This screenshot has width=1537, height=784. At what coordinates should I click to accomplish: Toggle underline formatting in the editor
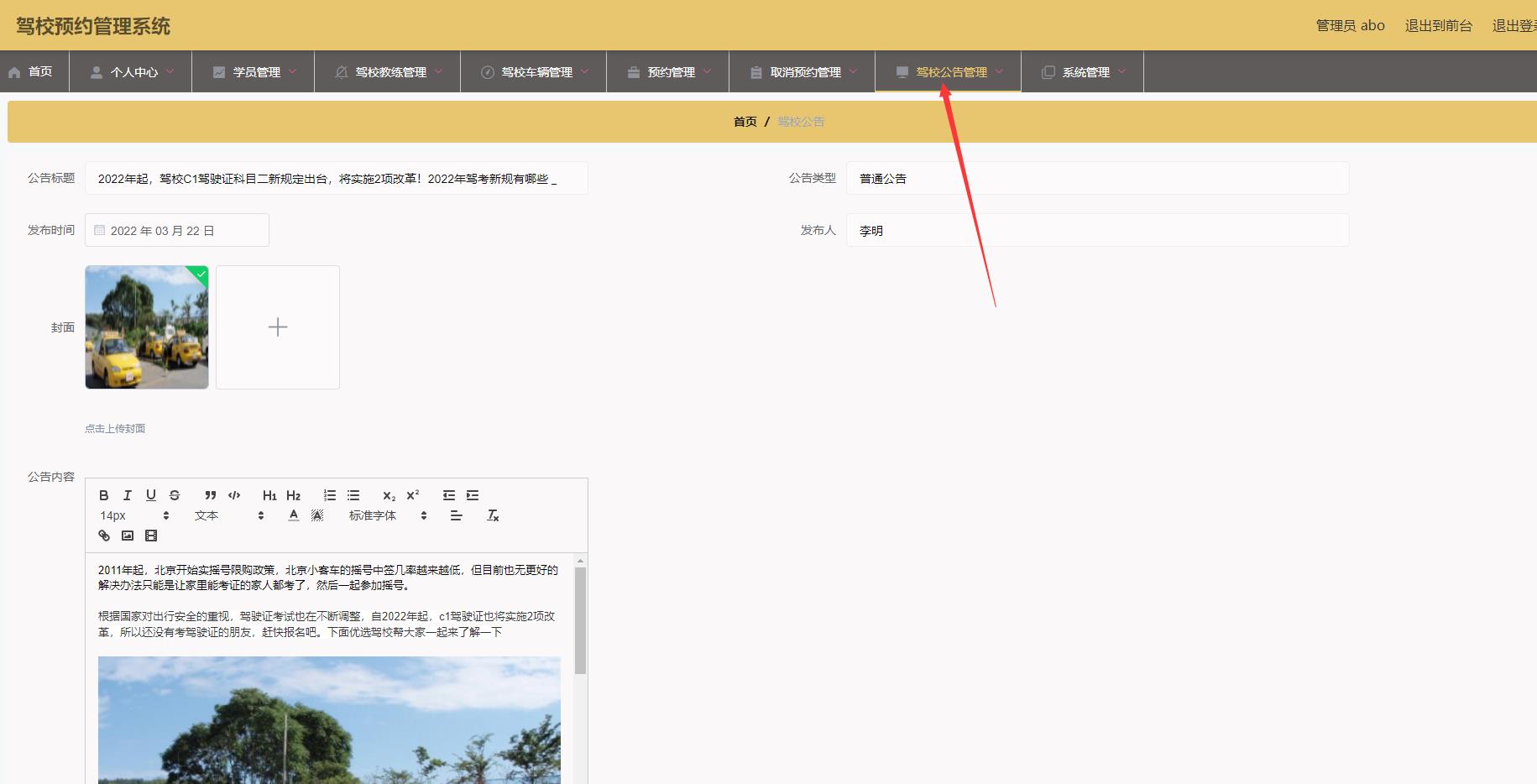point(151,495)
